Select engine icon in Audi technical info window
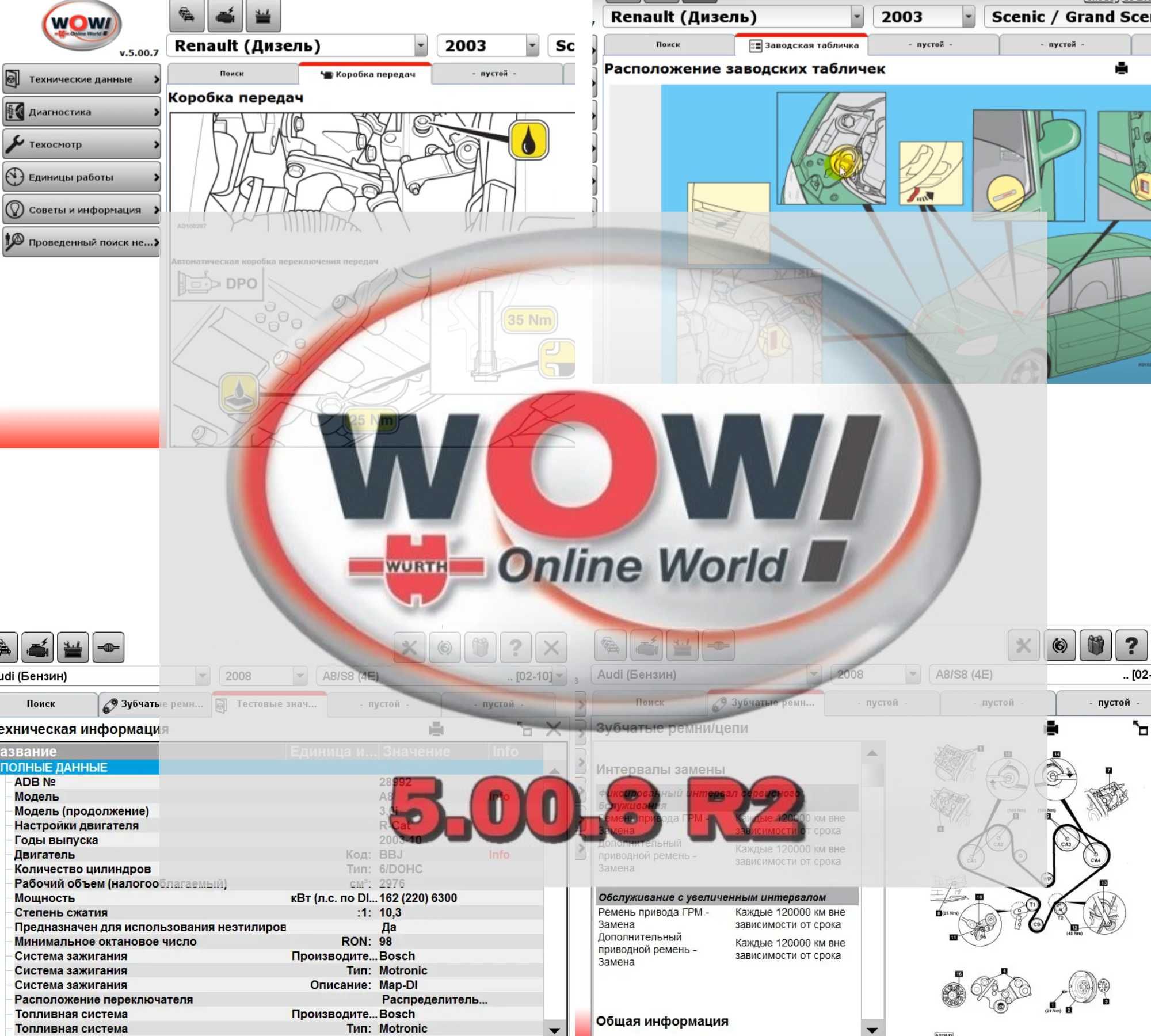Screen dimensions: 1151x1036 pos(37,648)
